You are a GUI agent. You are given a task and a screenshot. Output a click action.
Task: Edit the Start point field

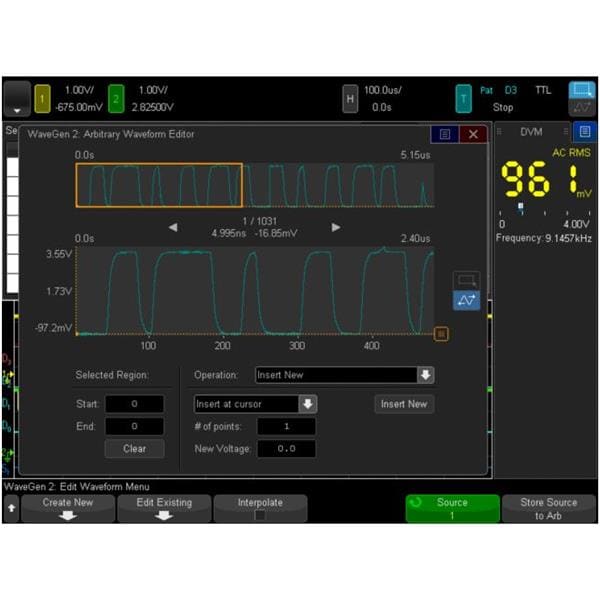pos(134,404)
